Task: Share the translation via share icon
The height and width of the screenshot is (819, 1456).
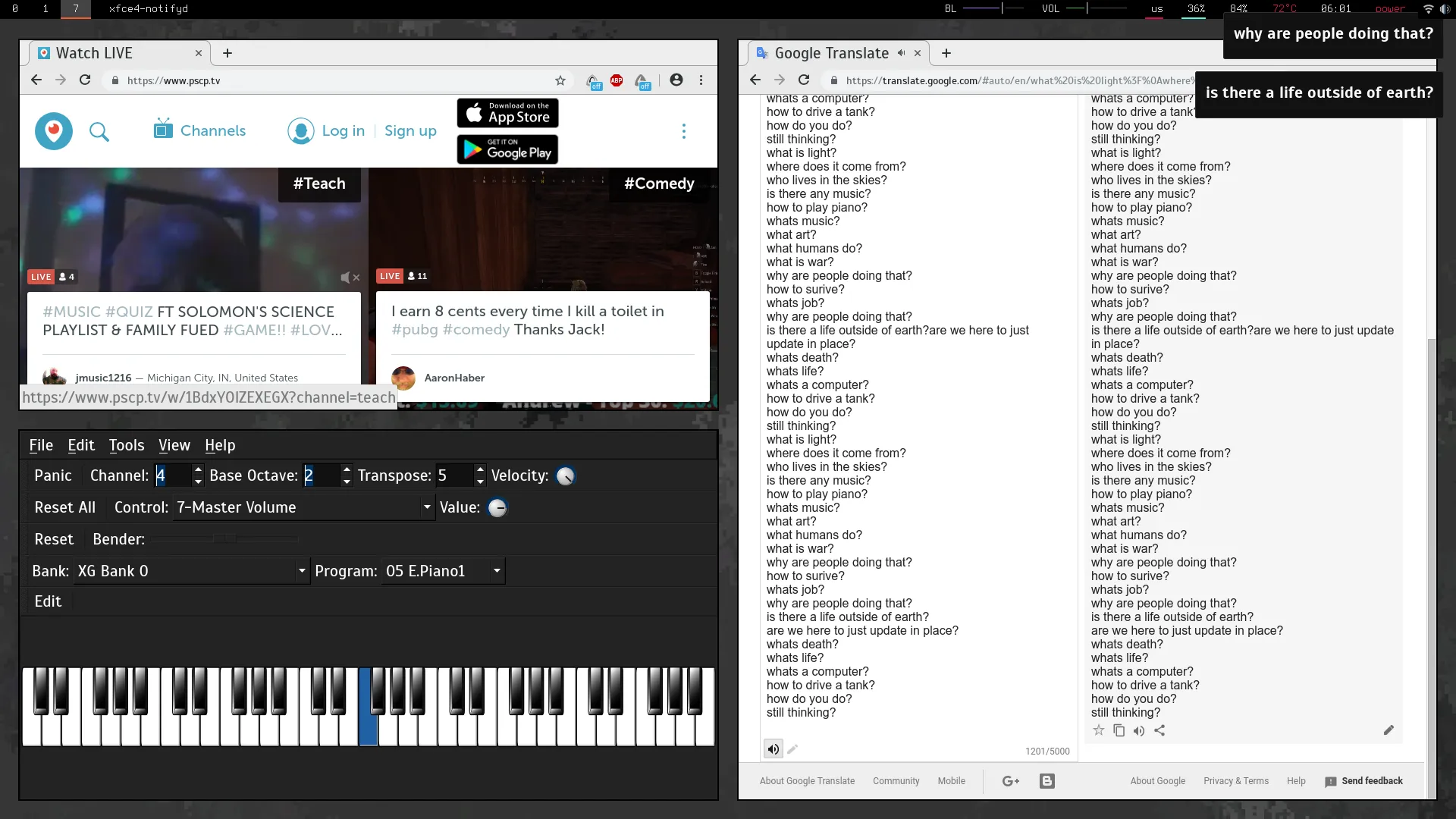Action: pos(1159,730)
